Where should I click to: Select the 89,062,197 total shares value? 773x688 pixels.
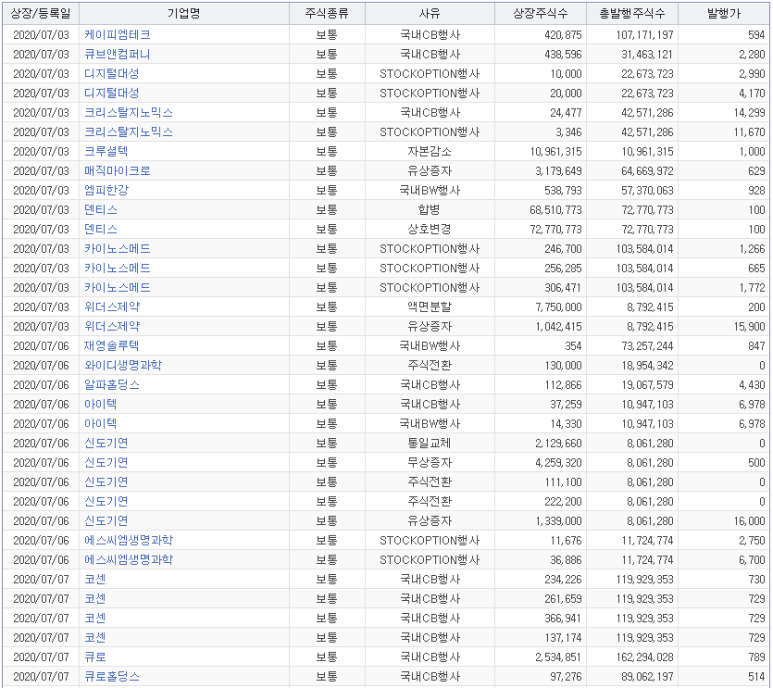647,677
